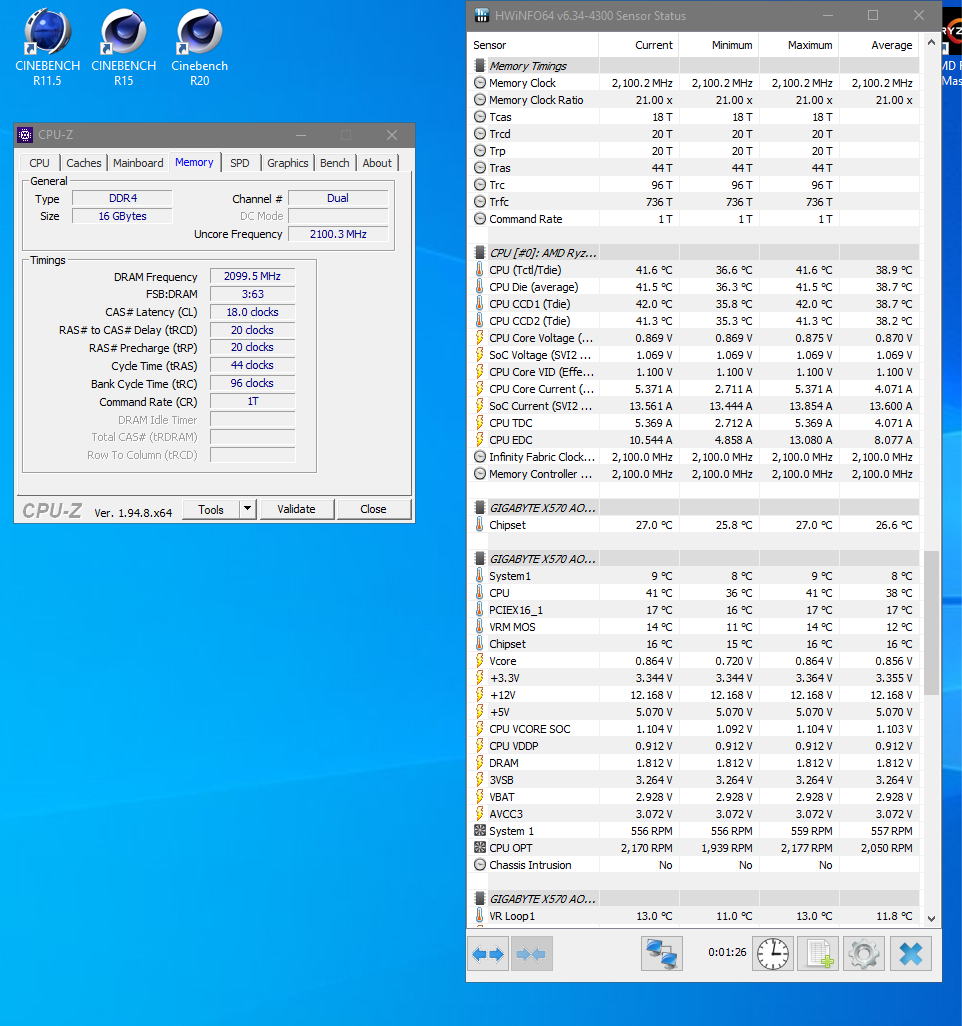This screenshot has width=962, height=1026.
Task: Click the DDR4 memory type field
Action: 122,198
